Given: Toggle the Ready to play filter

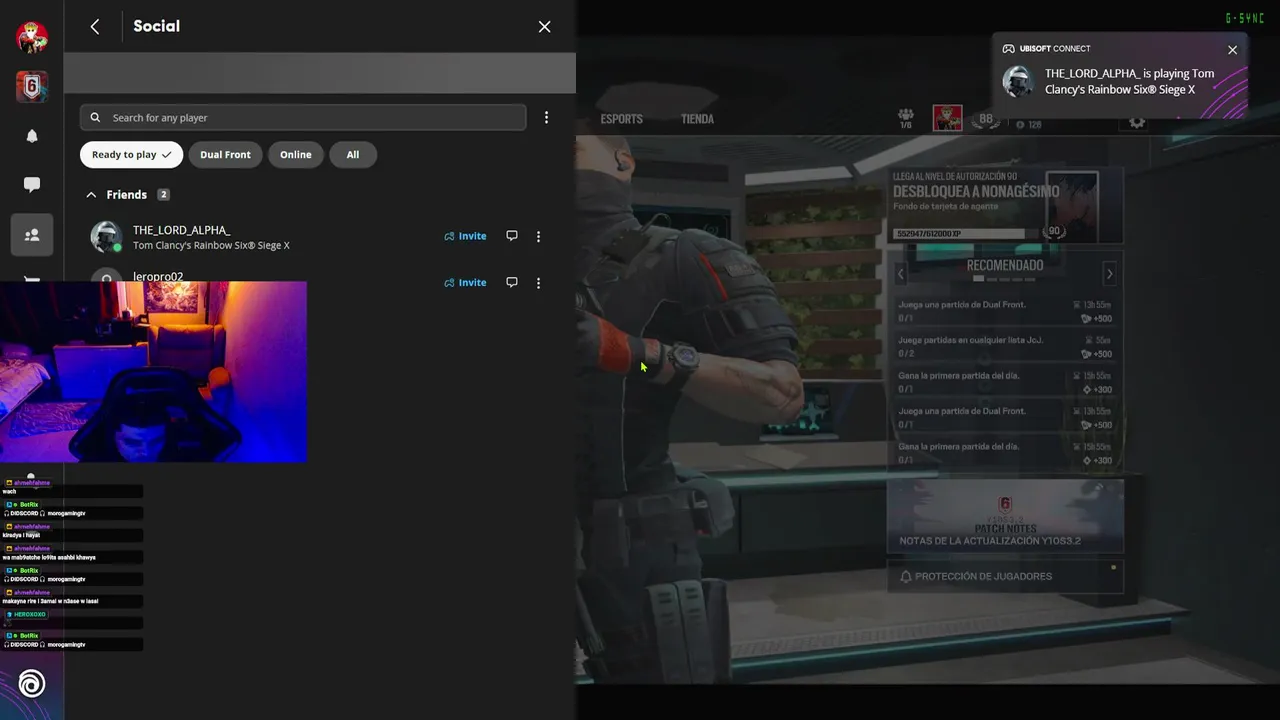Looking at the screenshot, I should point(131,155).
